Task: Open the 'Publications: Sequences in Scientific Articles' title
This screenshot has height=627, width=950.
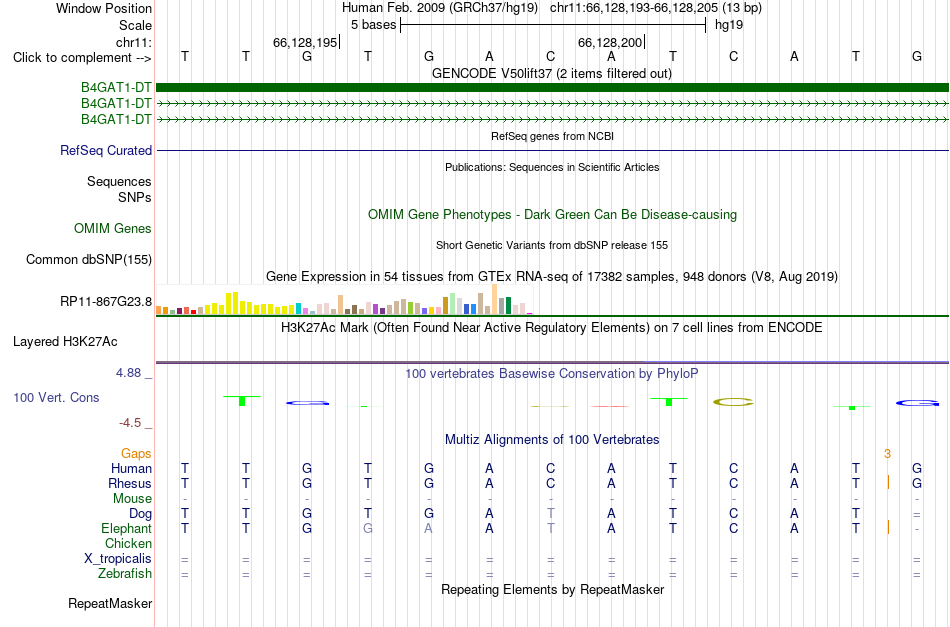Action: pyautogui.click(x=552, y=167)
